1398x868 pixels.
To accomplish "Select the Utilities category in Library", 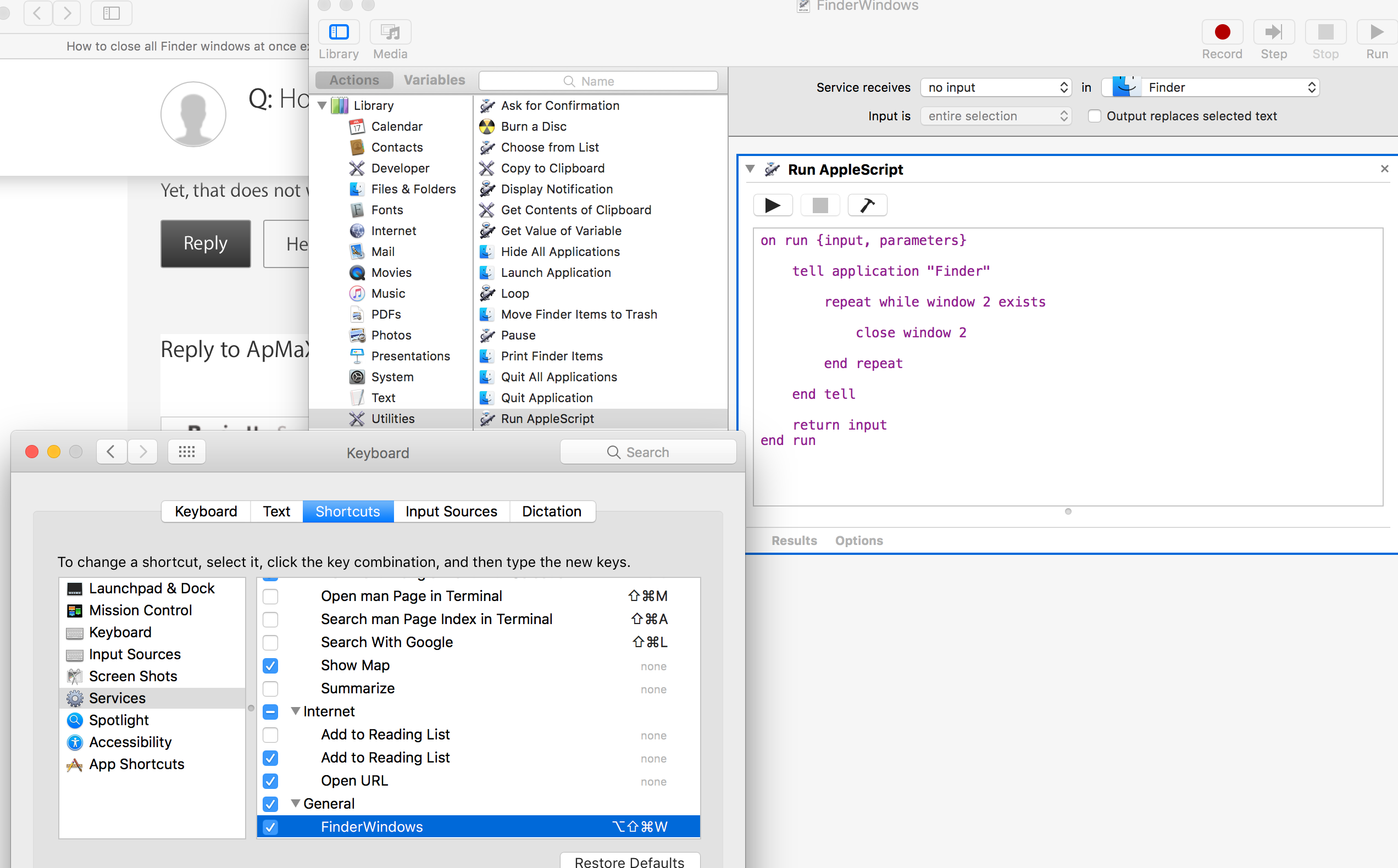I will pyautogui.click(x=393, y=419).
